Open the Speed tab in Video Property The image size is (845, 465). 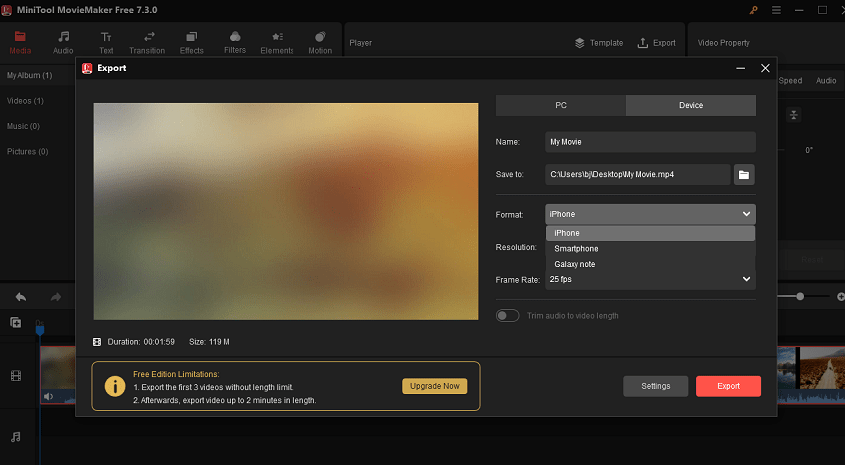[791, 81]
